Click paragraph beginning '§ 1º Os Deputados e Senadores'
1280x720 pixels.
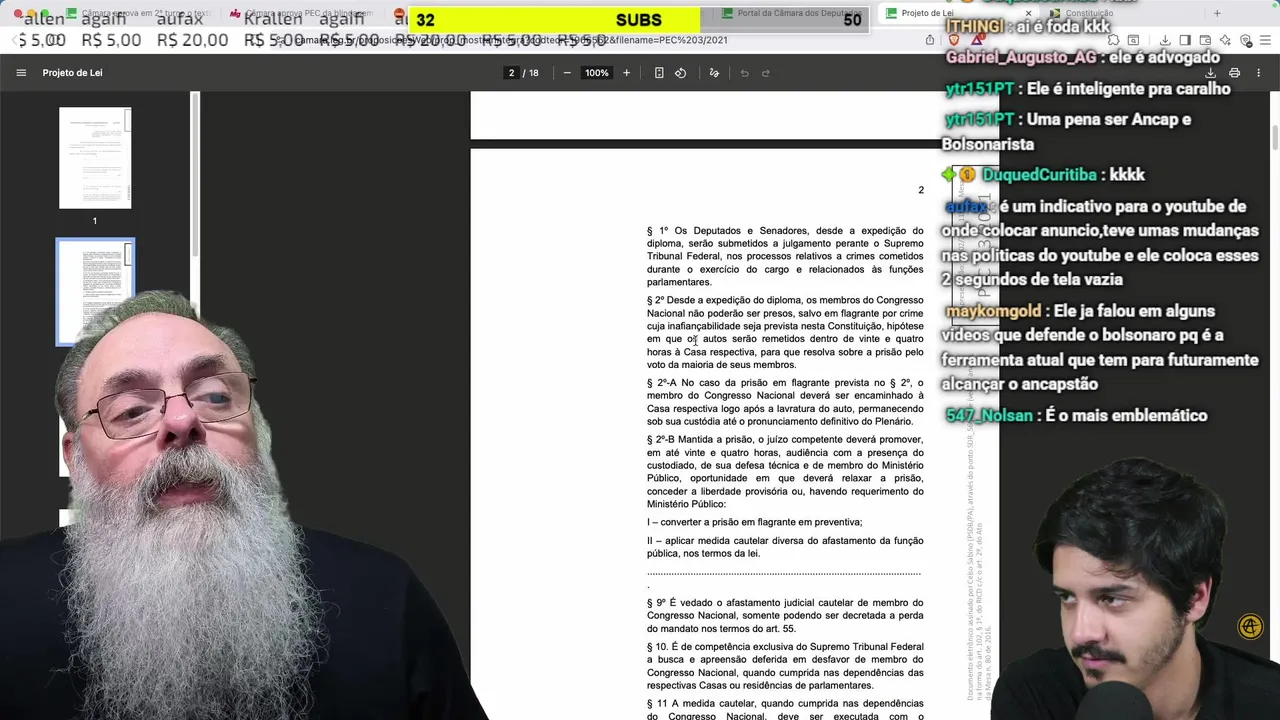[x=785, y=256]
